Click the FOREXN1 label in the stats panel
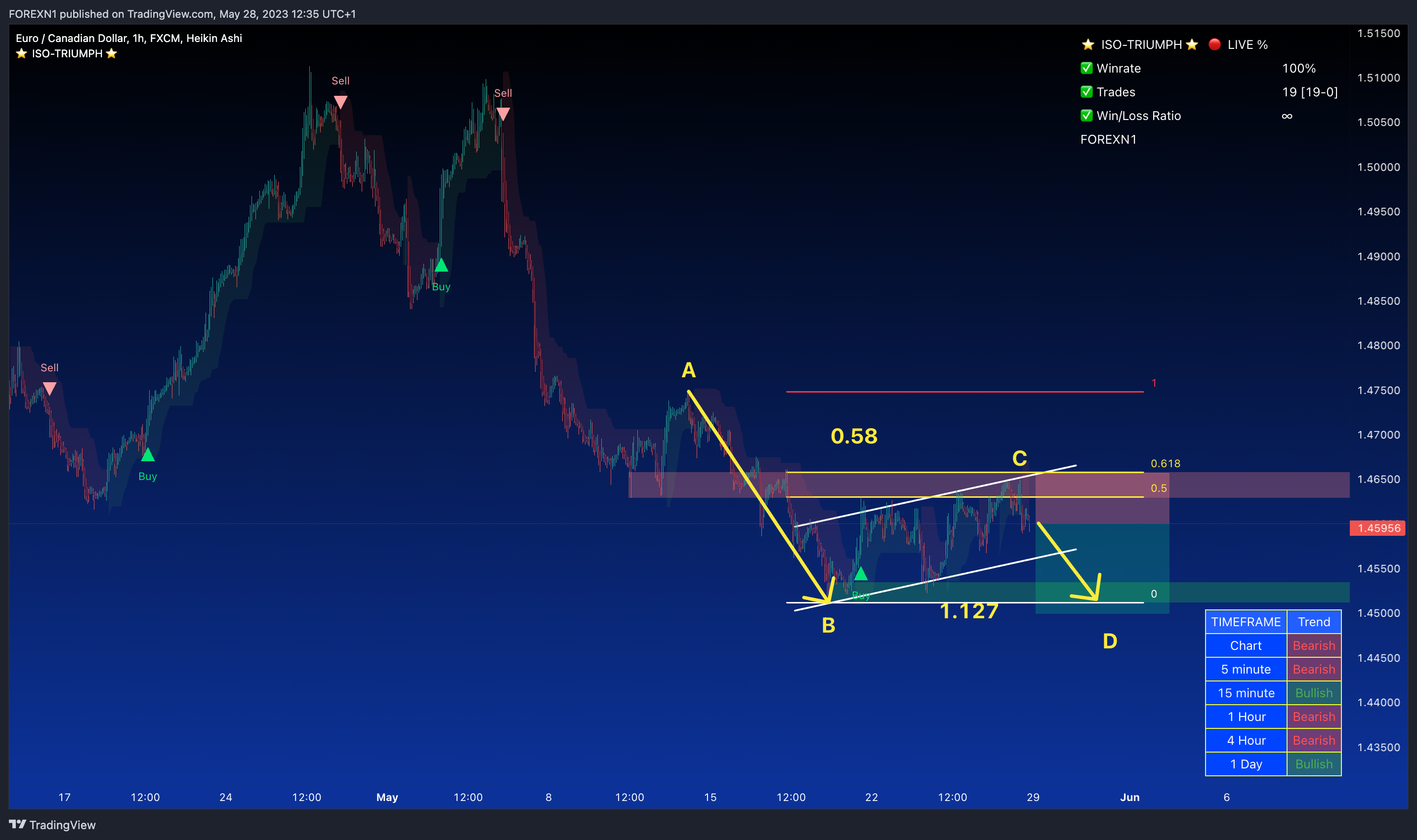Viewport: 1417px width, 840px height. (x=1108, y=139)
